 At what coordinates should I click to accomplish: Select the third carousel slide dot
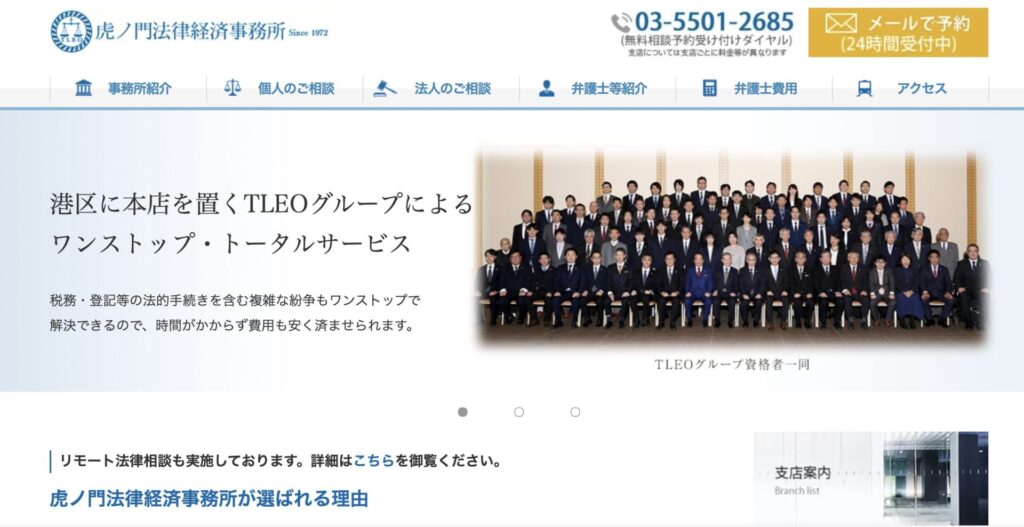(x=575, y=412)
